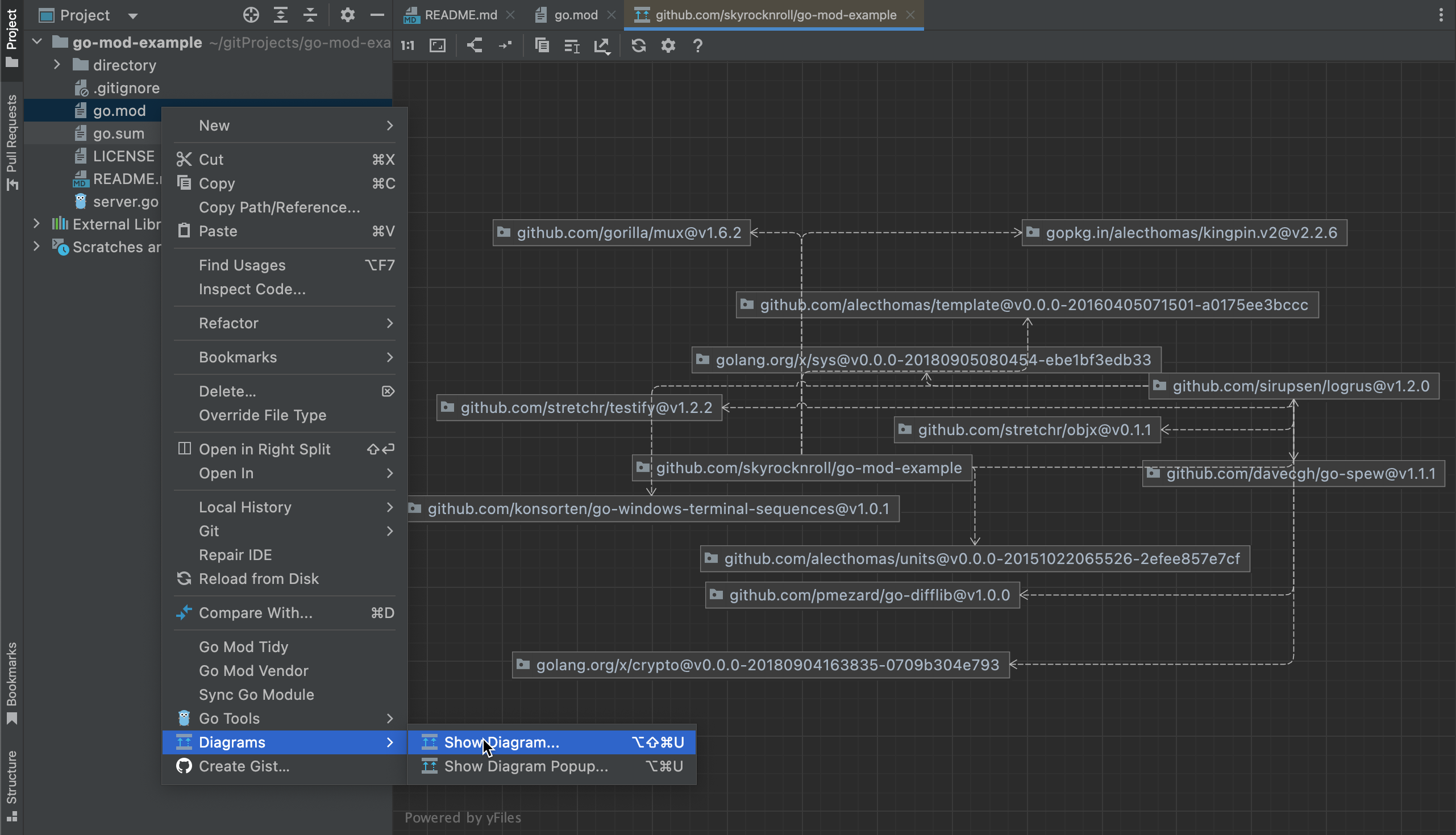Reset diagram zoom with the 1:1 icon
The height and width of the screenshot is (835, 1456).
click(x=407, y=45)
